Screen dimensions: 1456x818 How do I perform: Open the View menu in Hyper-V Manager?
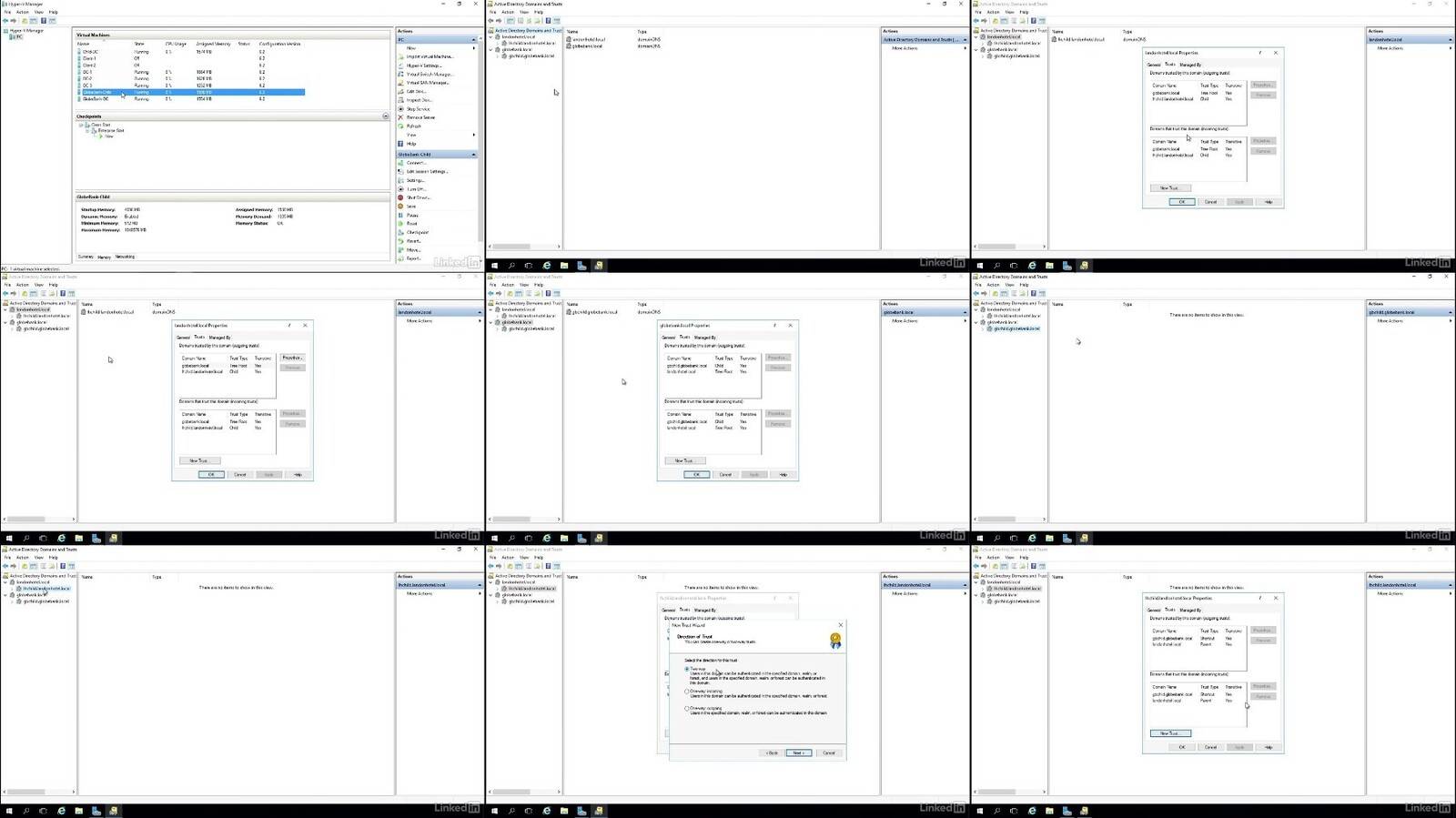point(38,12)
